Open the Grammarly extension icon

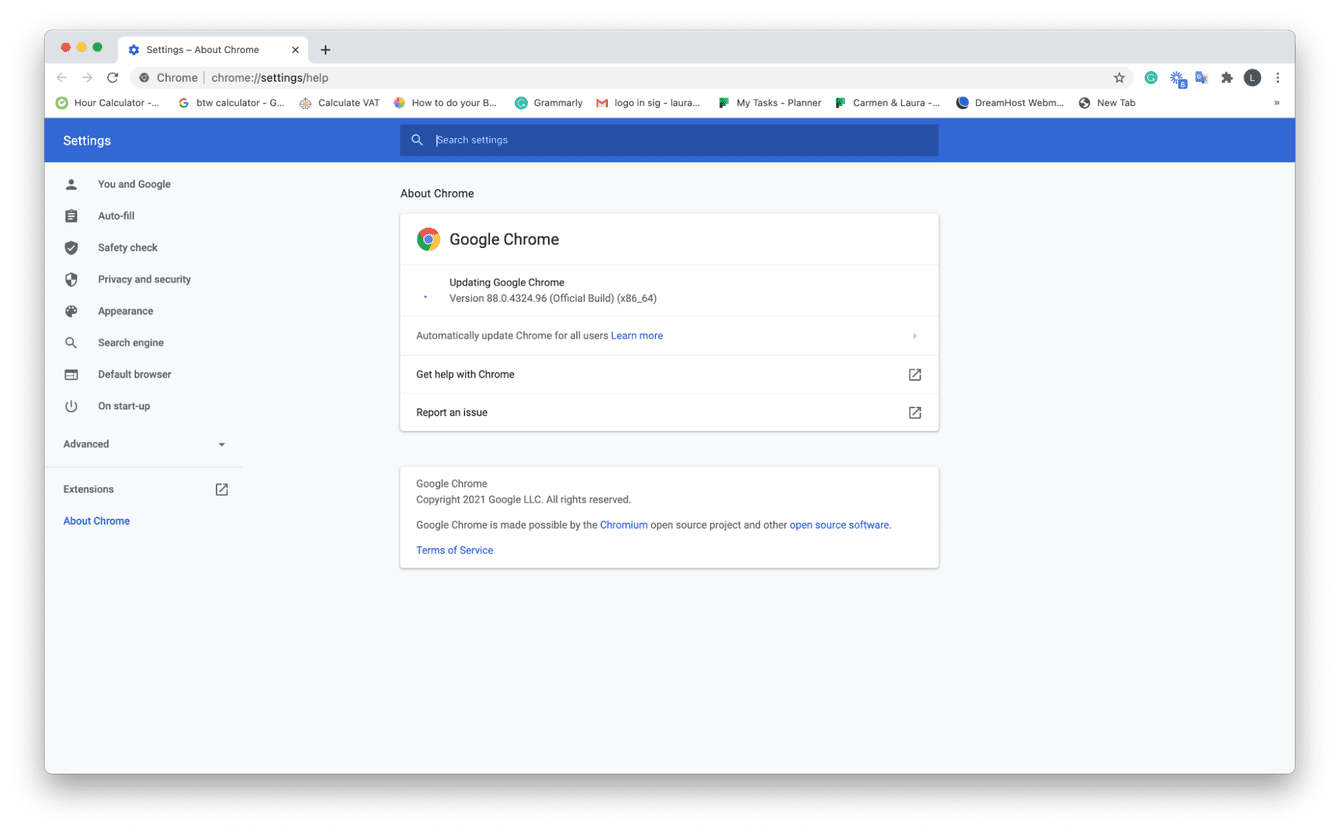coord(1150,77)
